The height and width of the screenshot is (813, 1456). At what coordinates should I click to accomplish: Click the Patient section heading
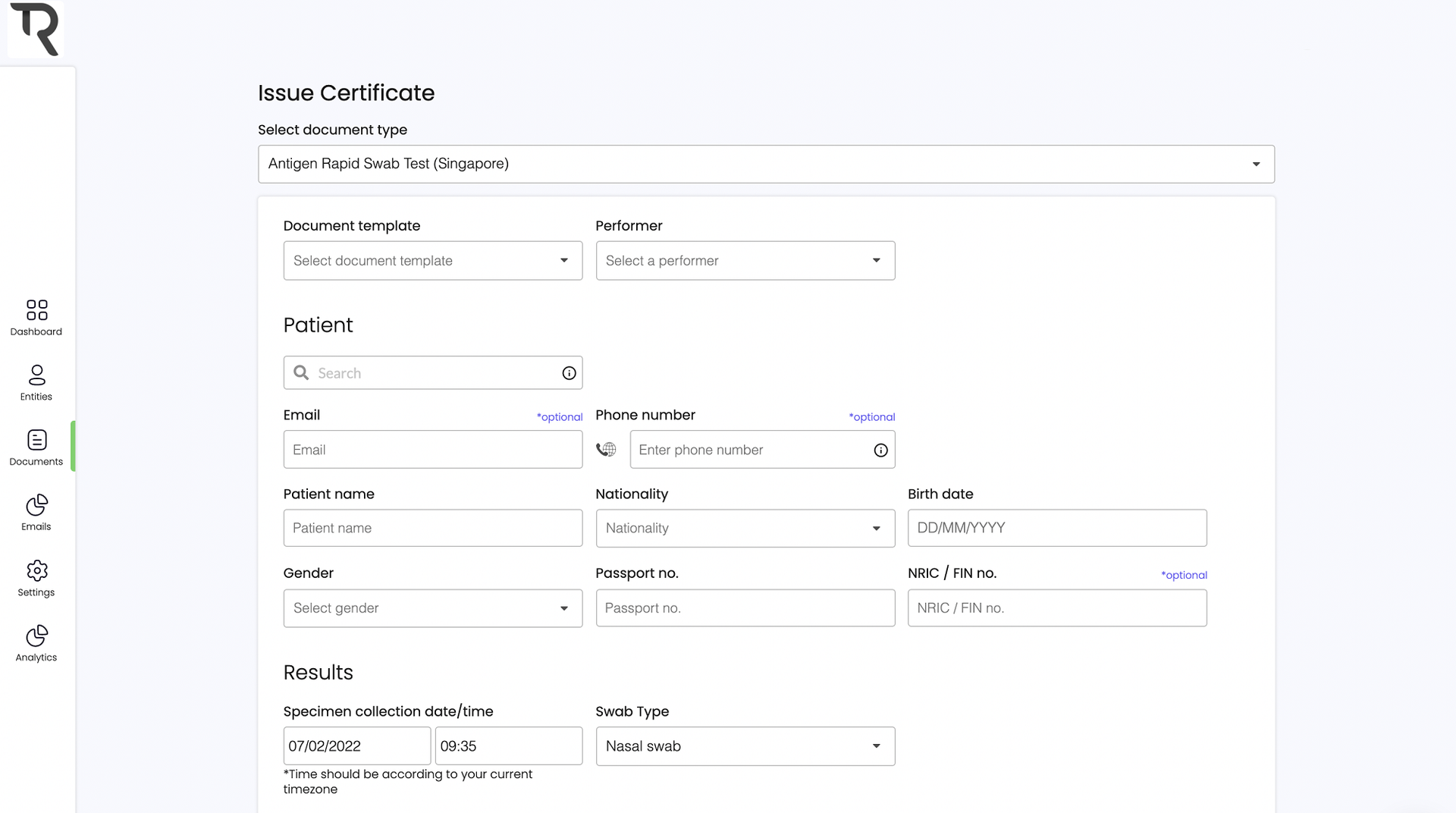point(318,325)
